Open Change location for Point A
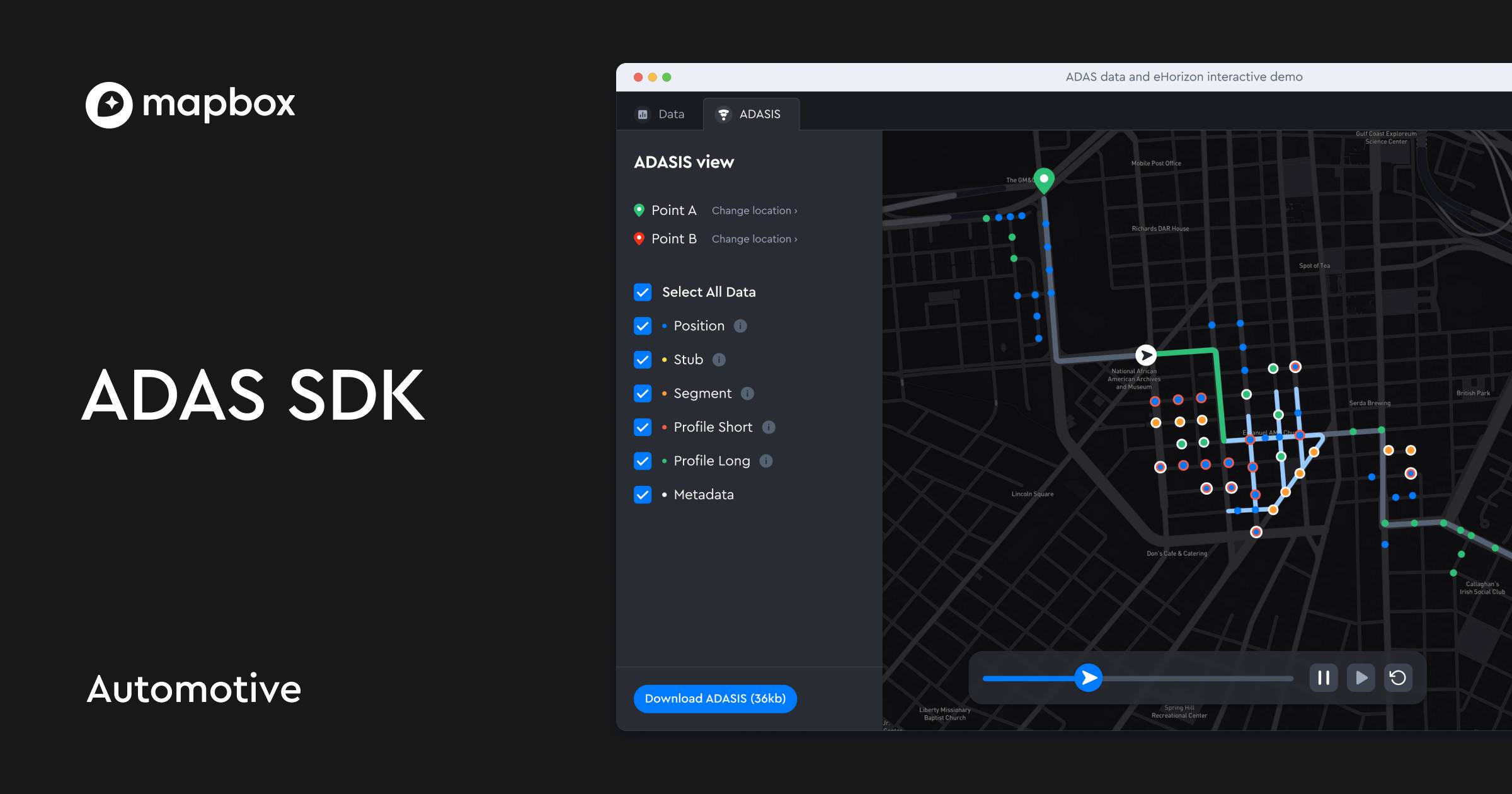 (753, 210)
